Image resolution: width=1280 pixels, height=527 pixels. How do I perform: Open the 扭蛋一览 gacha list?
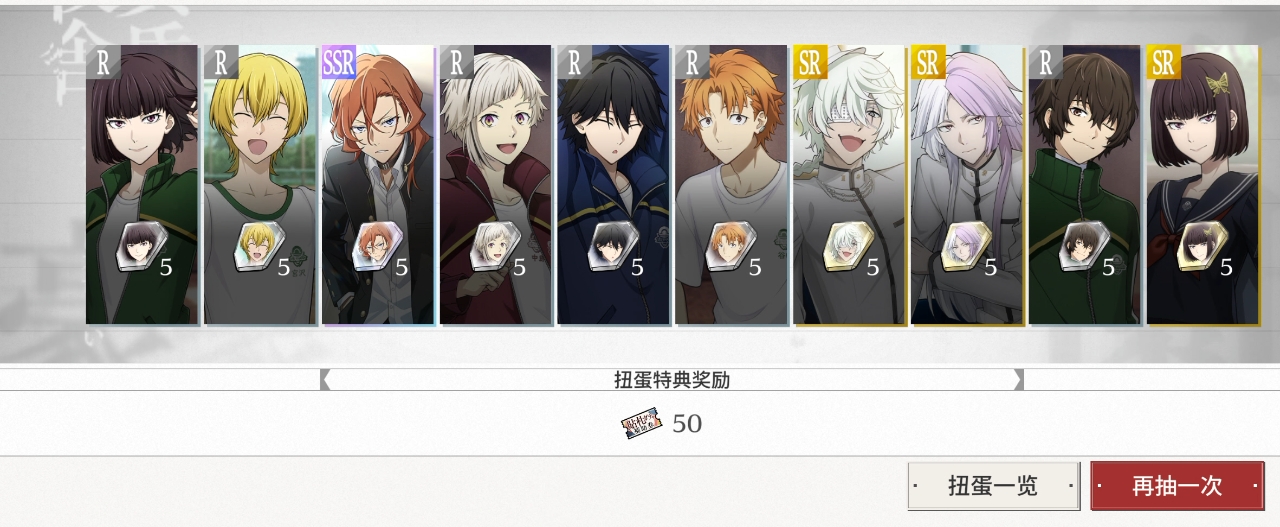[x=993, y=485]
